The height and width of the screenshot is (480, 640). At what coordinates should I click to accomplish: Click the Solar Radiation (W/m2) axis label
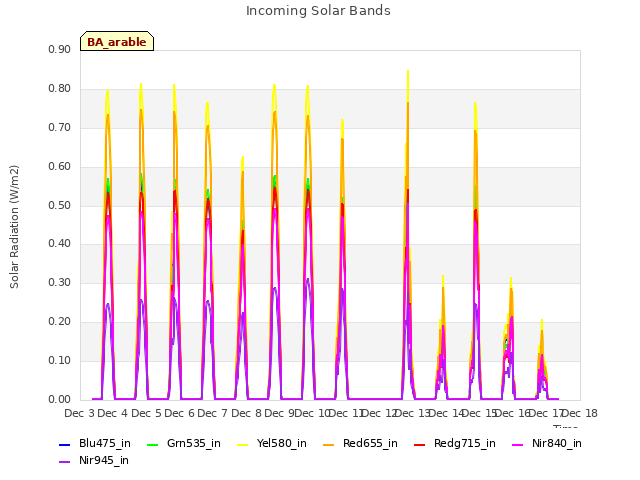(14, 227)
